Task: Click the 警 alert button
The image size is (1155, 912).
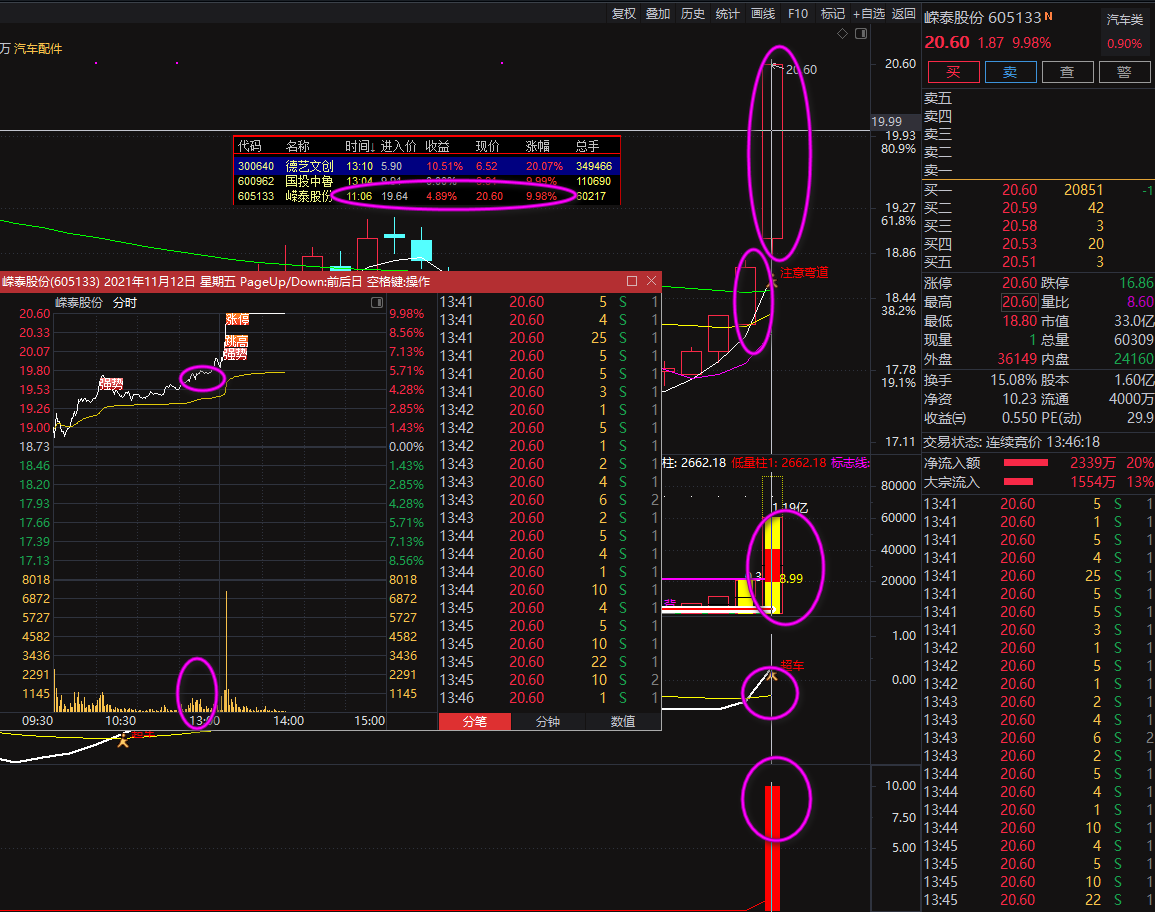Action: coord(1124,71)
